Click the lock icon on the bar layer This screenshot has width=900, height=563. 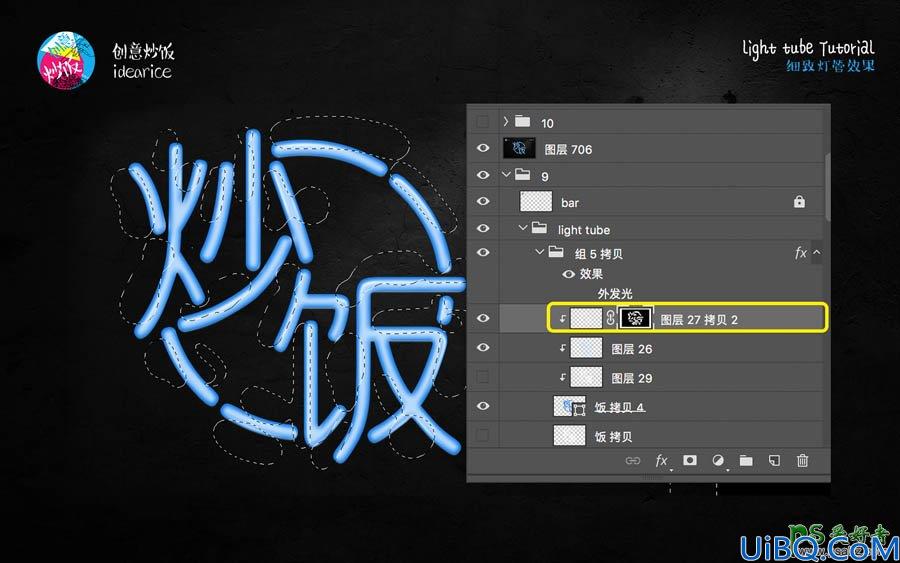pyautogui.click(x=799, y=201)
